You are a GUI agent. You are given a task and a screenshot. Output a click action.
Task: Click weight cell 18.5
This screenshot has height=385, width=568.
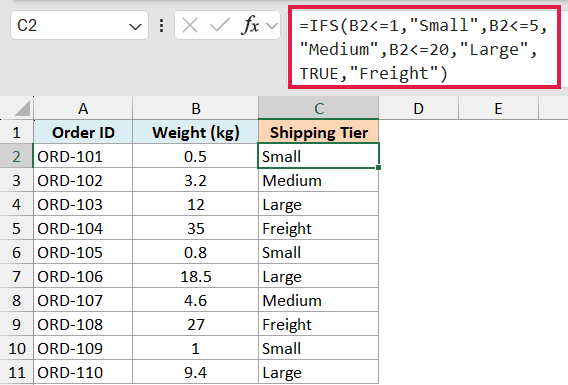196,276
